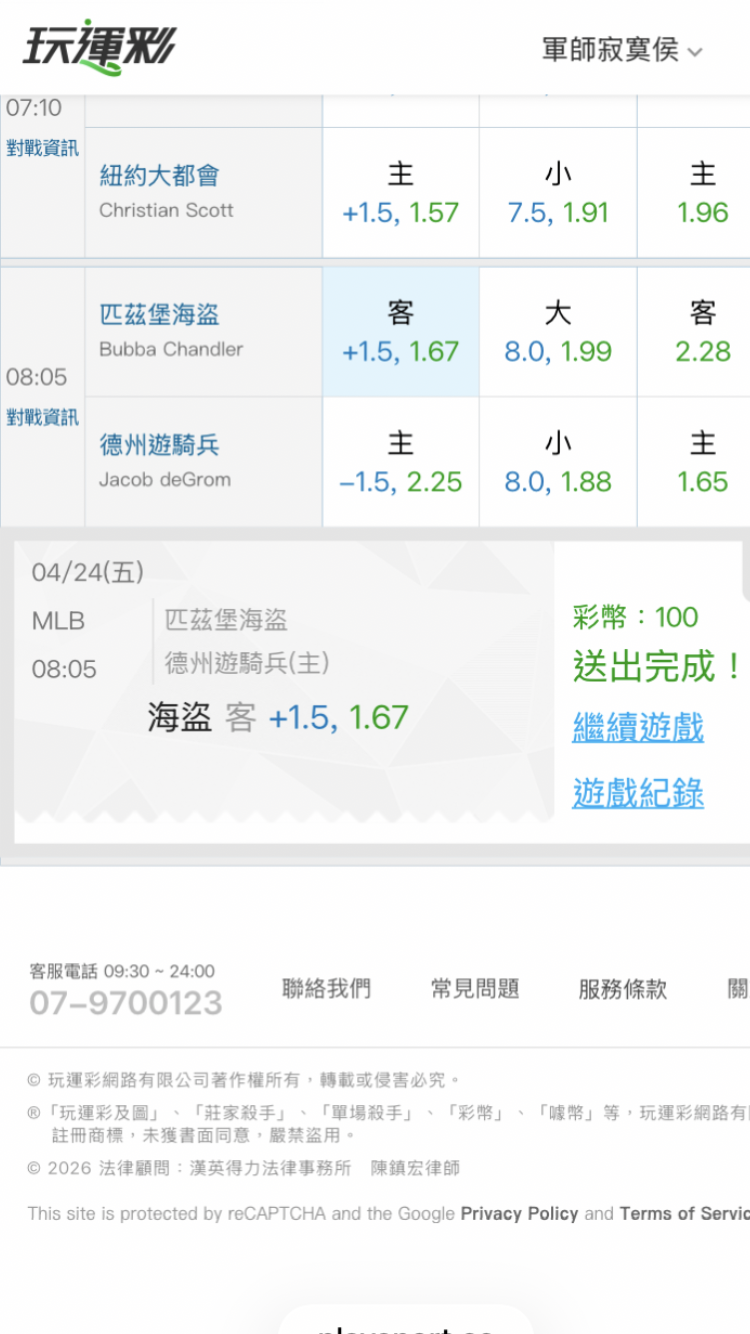Select 小 8.0, 1.88 total option
750x1334 pixels.
[x=558, y=462]
